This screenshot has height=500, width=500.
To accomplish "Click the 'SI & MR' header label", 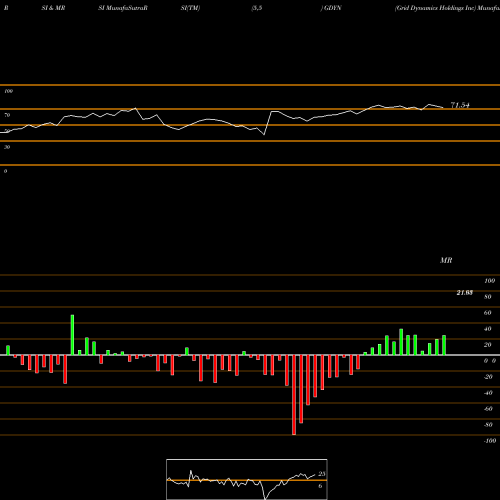I will (x=53, y=8).
